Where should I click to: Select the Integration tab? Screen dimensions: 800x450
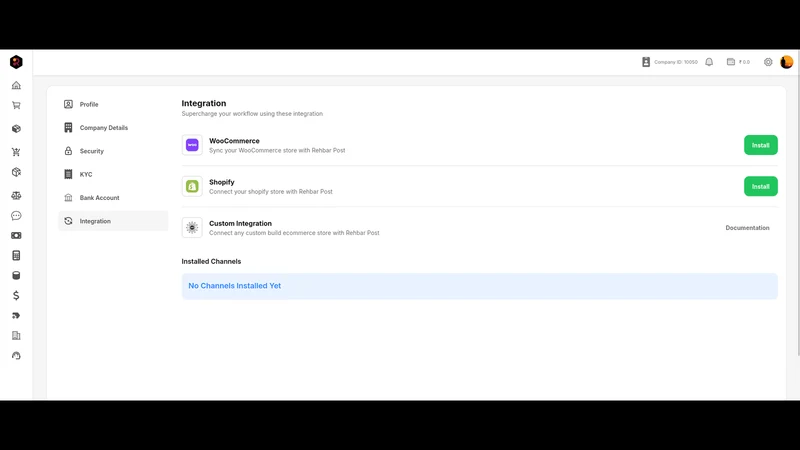pos(113,221)
